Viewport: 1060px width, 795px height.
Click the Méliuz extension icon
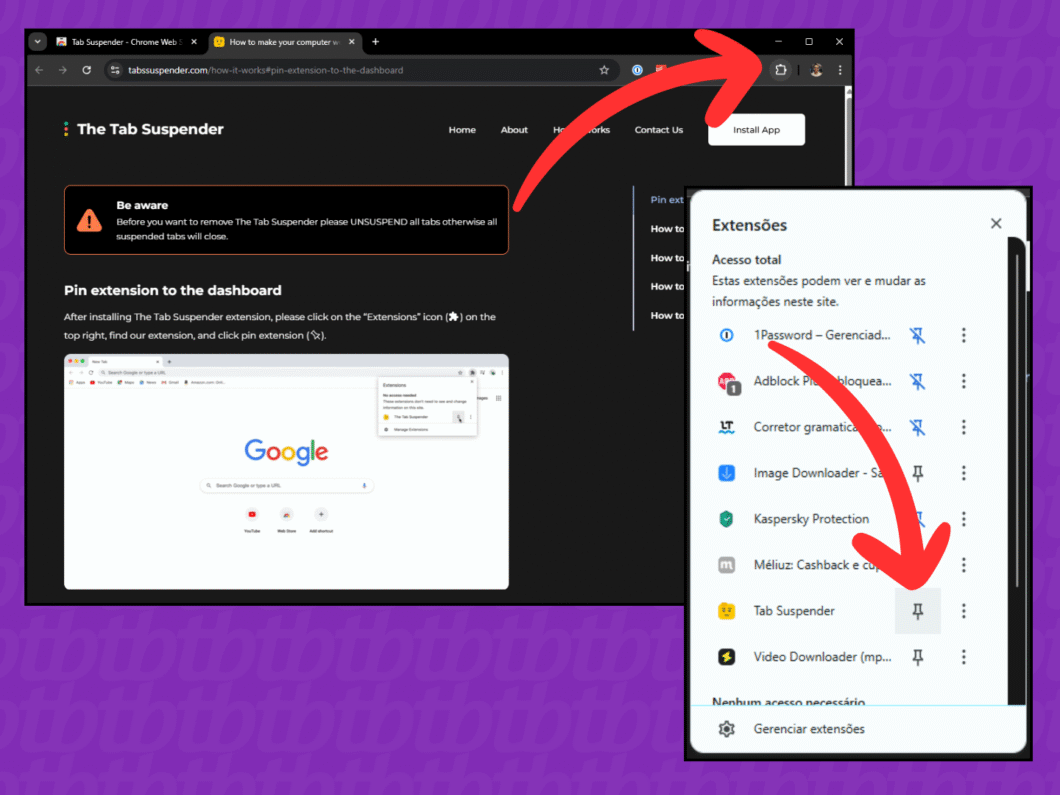click(727, 565)
